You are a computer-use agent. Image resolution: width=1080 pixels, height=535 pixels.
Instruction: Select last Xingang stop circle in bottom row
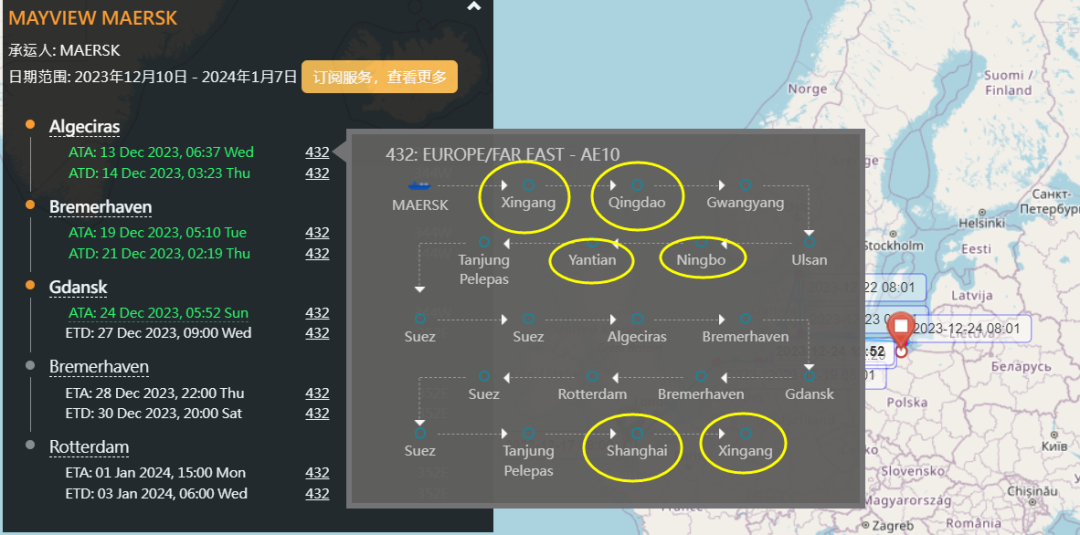[x=745, y=433]
